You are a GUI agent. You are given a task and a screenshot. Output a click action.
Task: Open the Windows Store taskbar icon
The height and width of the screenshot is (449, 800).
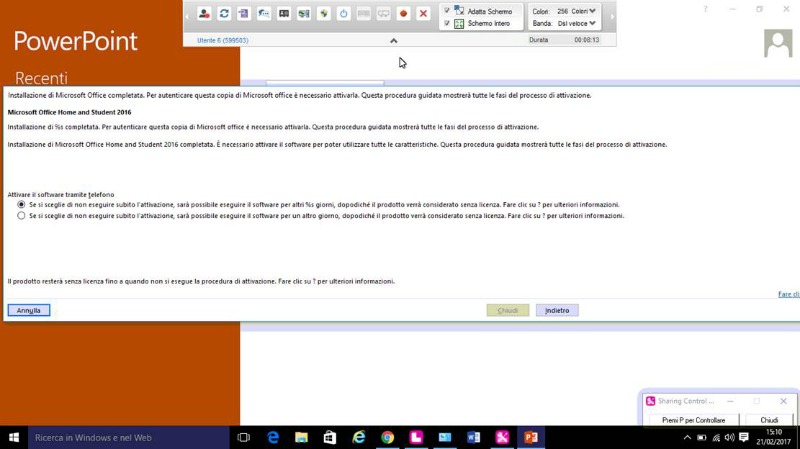[330, 438]
